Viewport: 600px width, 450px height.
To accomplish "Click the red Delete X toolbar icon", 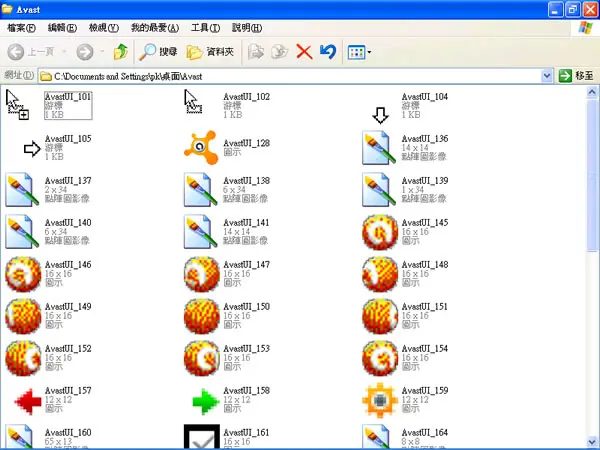I will 304,52.
